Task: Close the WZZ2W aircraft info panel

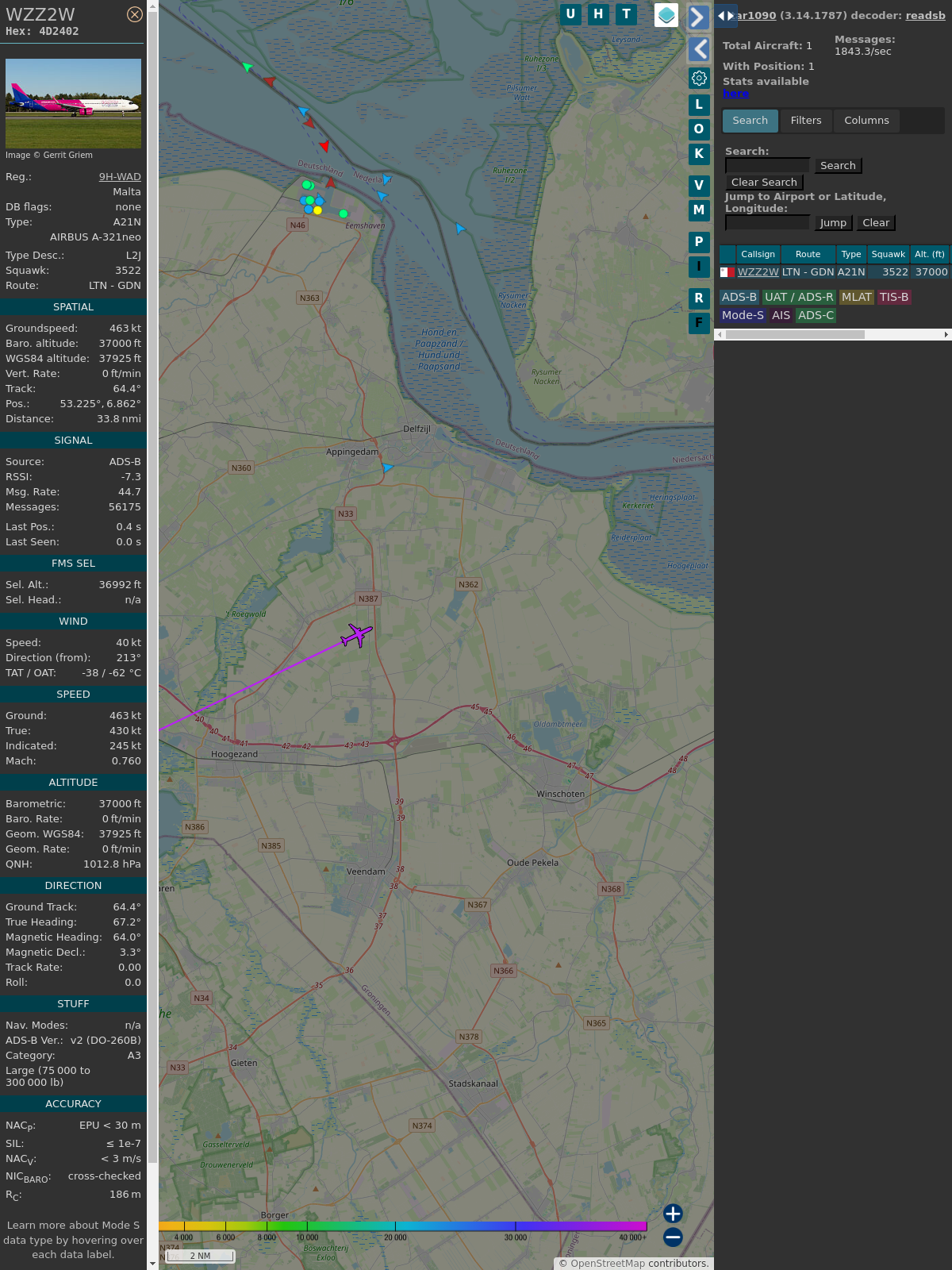Action: click(135, 14)
